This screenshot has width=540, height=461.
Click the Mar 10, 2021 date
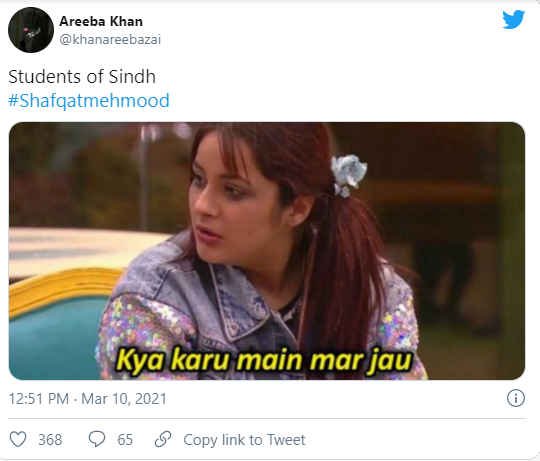point(124,399)
